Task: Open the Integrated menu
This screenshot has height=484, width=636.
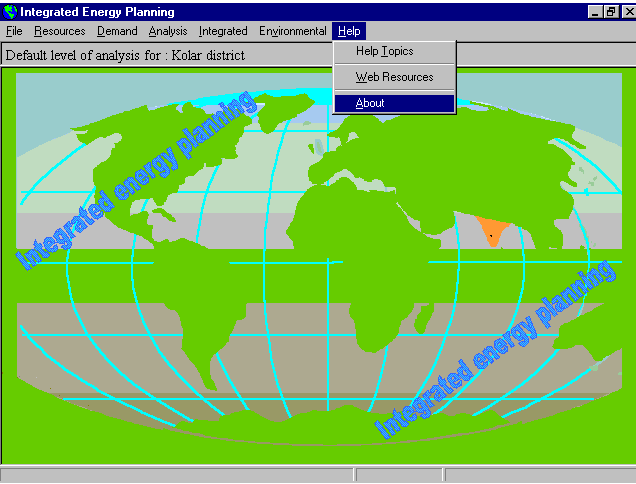Action: tap(223, 31)
